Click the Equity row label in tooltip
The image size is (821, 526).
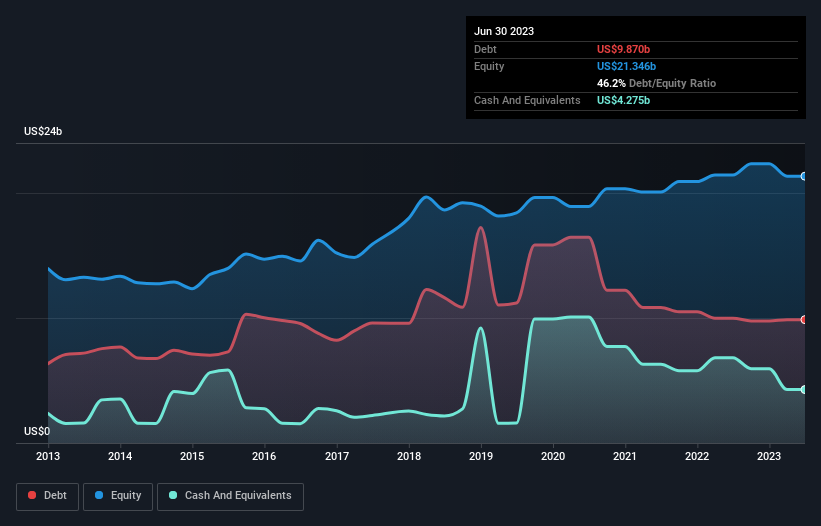(x=489, y=66)
